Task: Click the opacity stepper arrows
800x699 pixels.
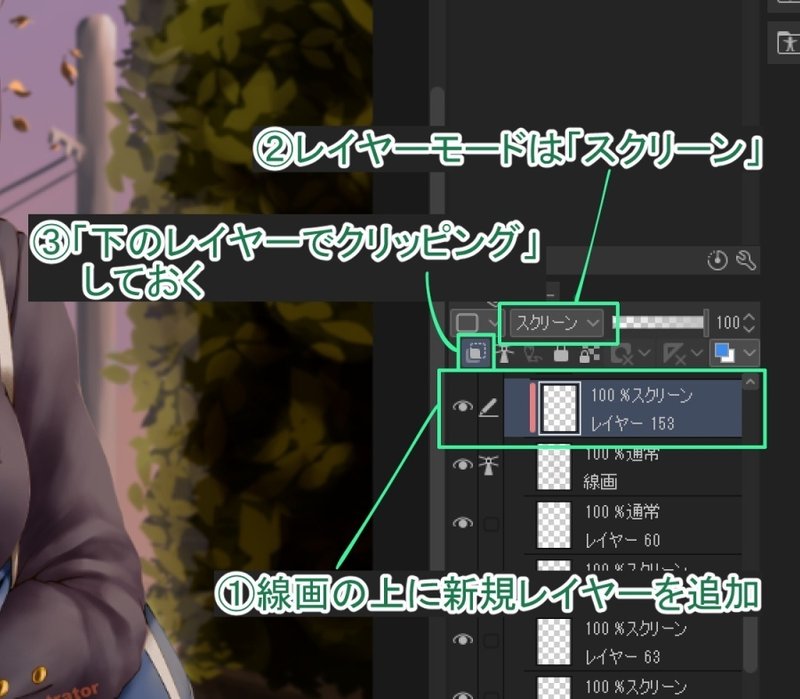Action: tap(748, 322)
